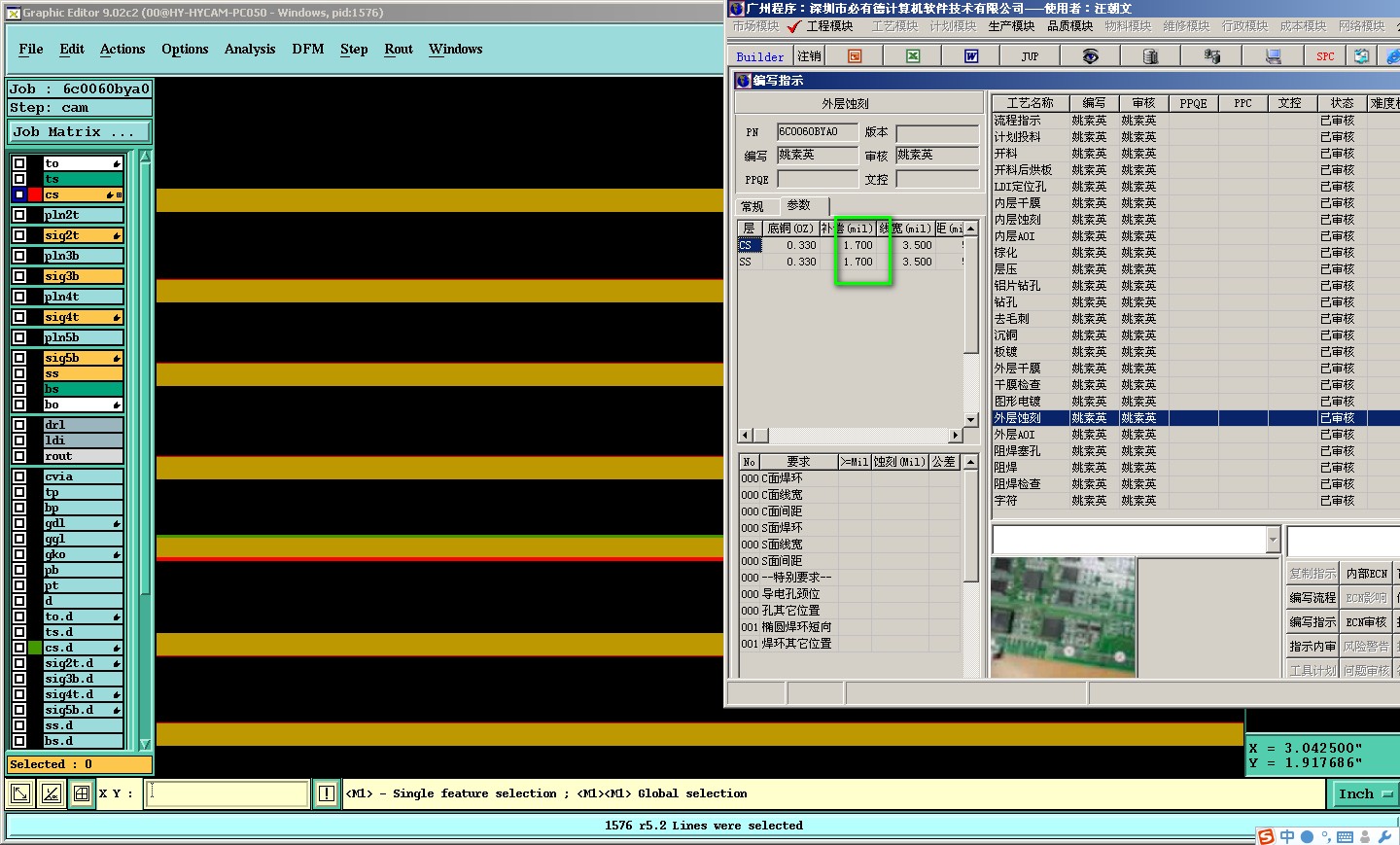Click the wrench icon in the IME bar
Image resolution: width=1400 pixels, height=845 pixels.
point(1384,836)
